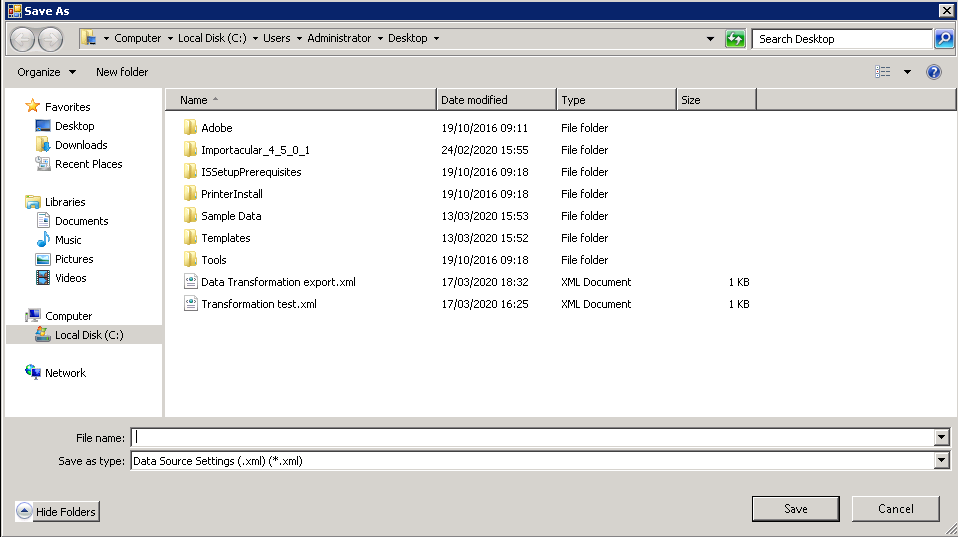Click the Favorites star icon
Screen dimensions: 958x537
point(32,106)
